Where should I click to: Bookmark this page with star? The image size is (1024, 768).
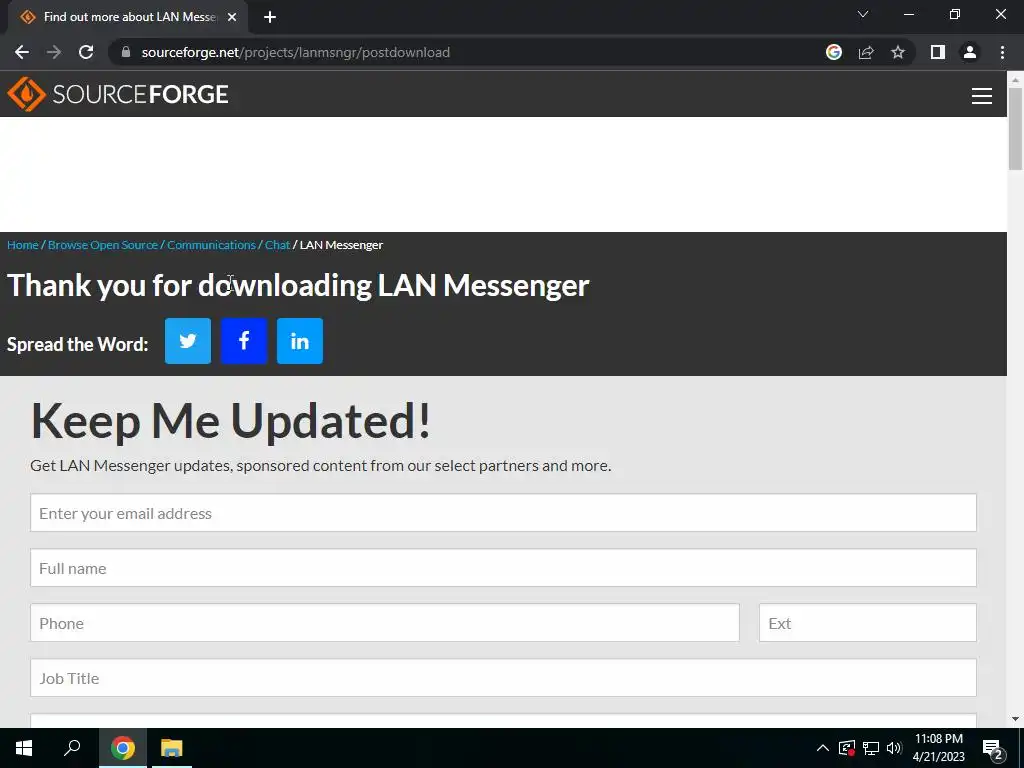[x=898, y=52]
